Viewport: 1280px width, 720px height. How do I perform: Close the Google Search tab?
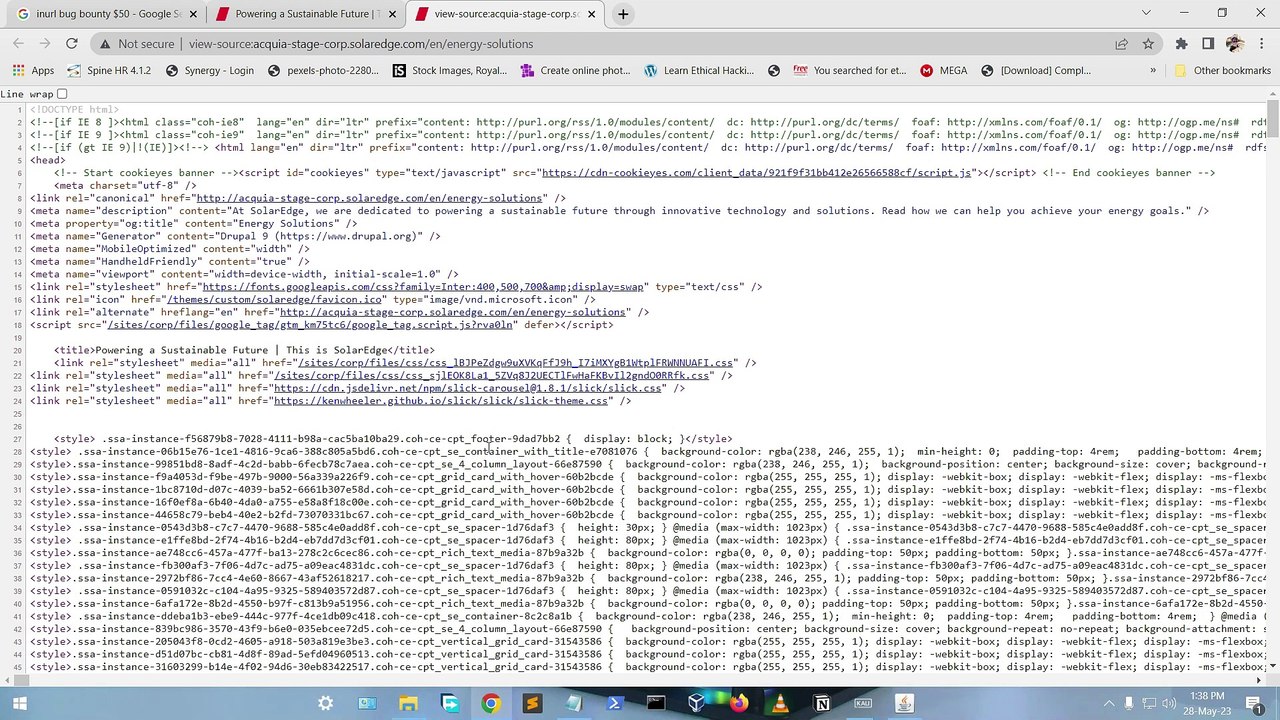pos(191,14)
